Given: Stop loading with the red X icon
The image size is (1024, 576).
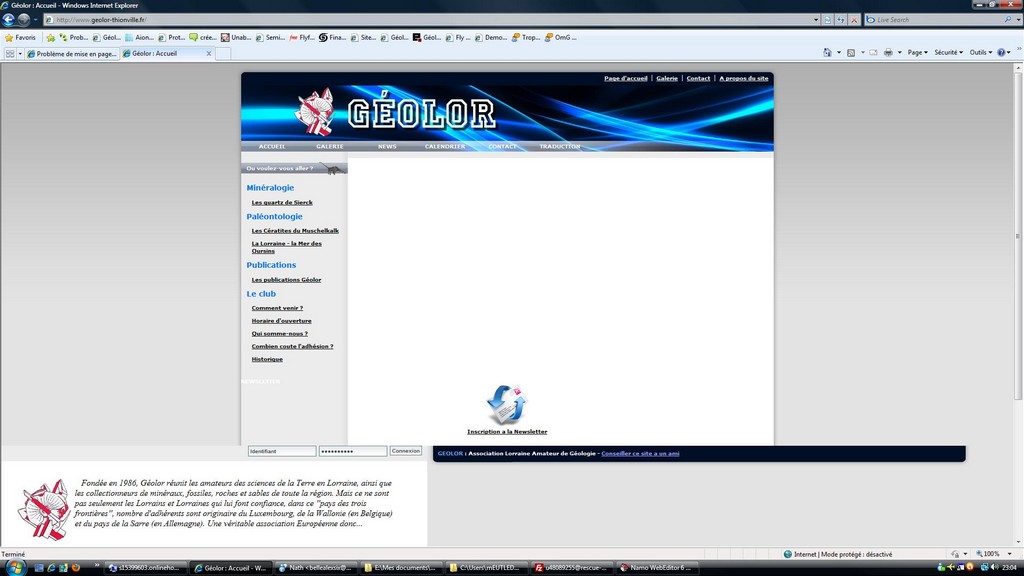Looking at the screenshot, I should tap(854, 20).
